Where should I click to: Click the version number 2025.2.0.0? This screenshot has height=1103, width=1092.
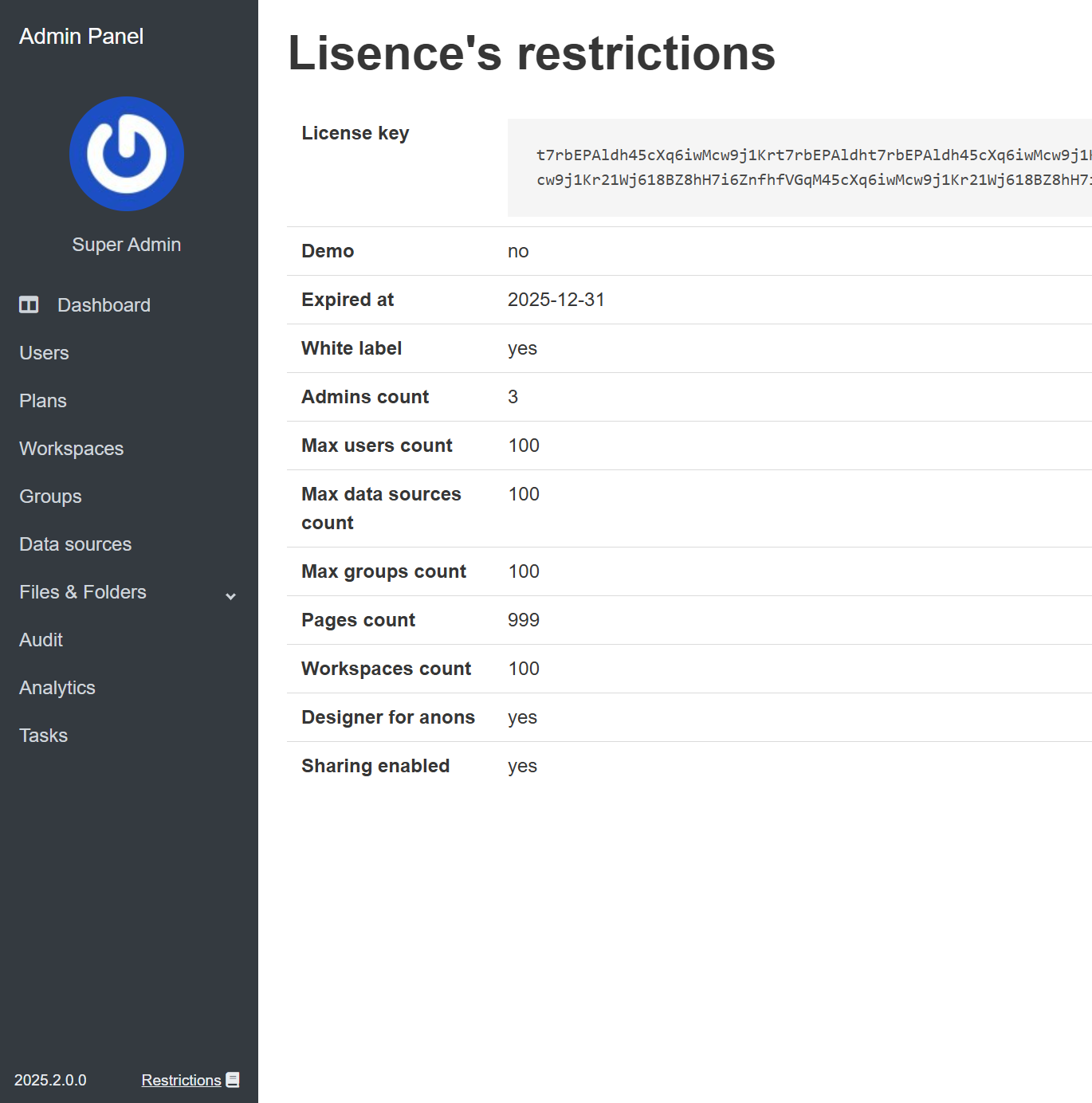50,1080
